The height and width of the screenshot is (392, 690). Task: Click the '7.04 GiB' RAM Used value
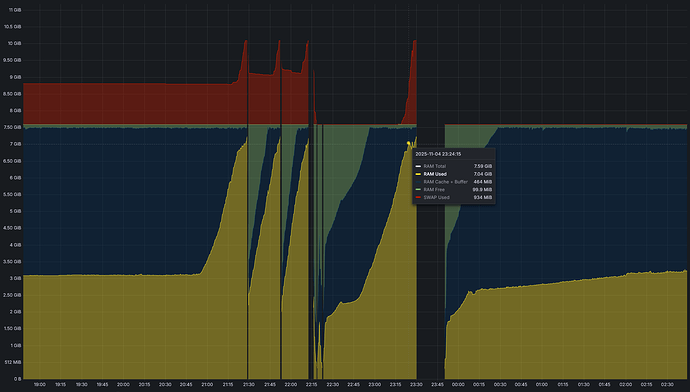point(483,174)
